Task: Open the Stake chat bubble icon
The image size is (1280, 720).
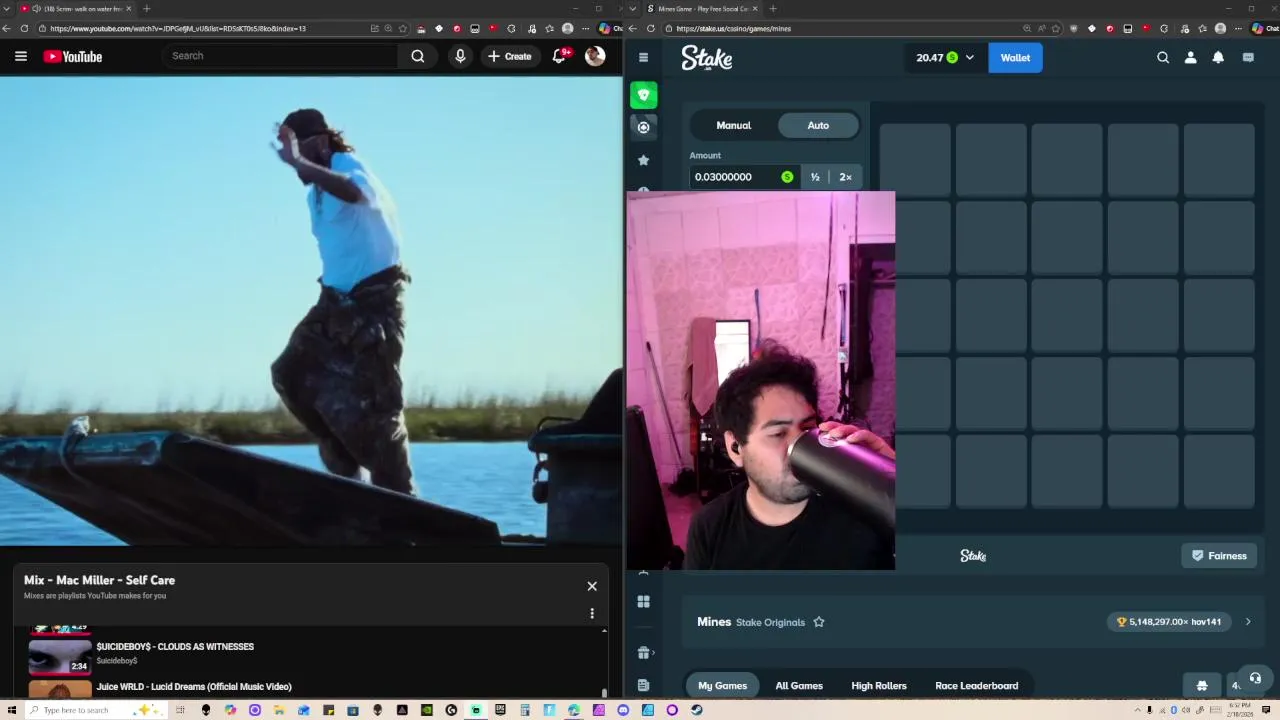Action: tap(1248, 58)
